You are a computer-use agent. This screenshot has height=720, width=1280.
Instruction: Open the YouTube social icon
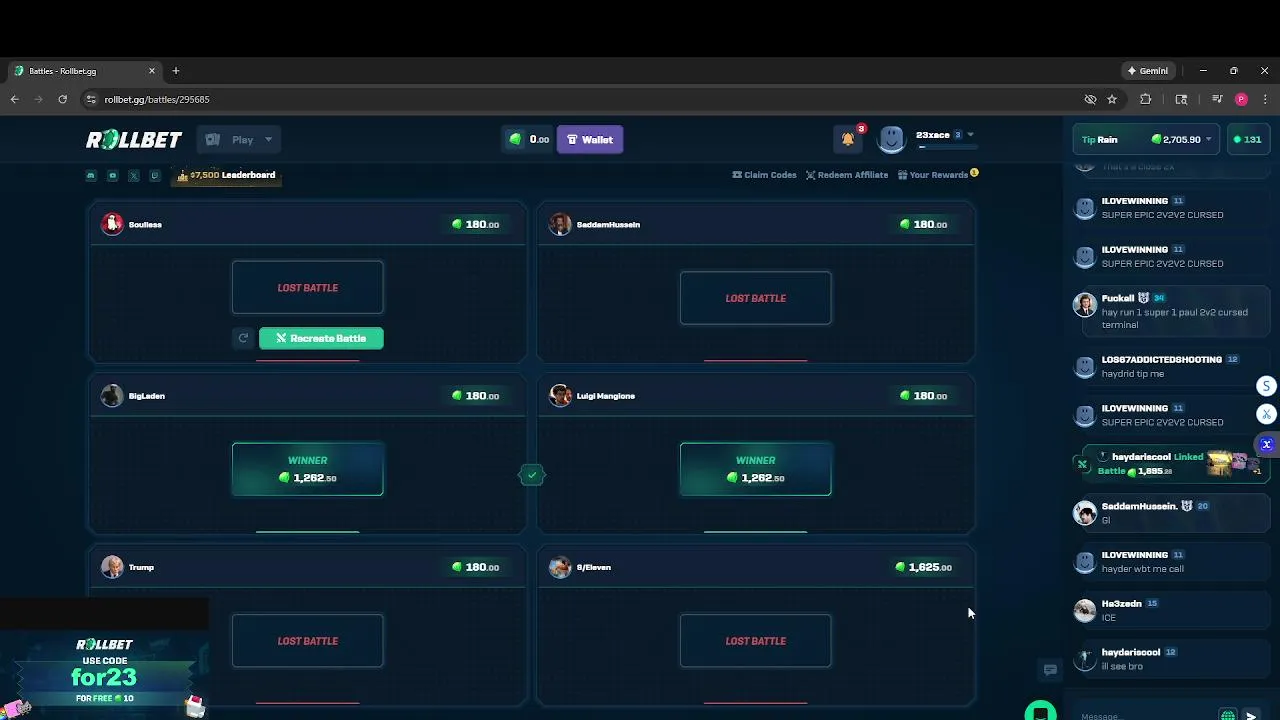(x=112, y=175)
